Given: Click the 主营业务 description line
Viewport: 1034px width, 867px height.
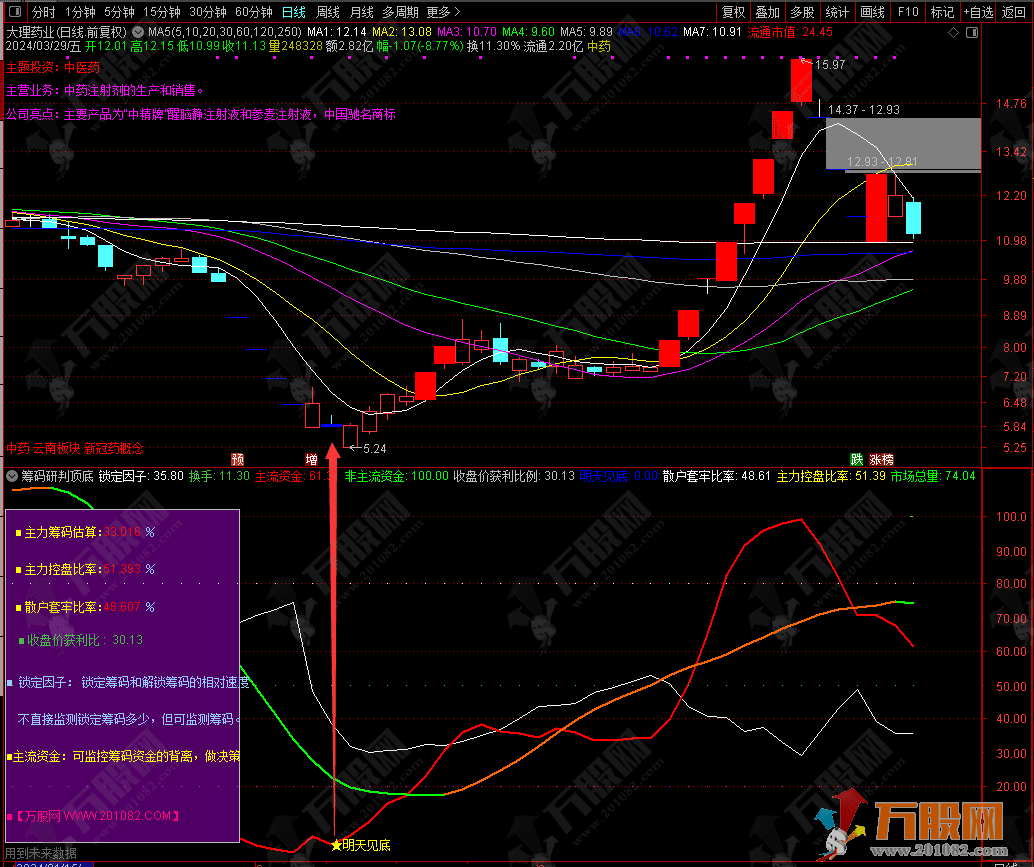Looking at the screenshot, I should [106, 90].
